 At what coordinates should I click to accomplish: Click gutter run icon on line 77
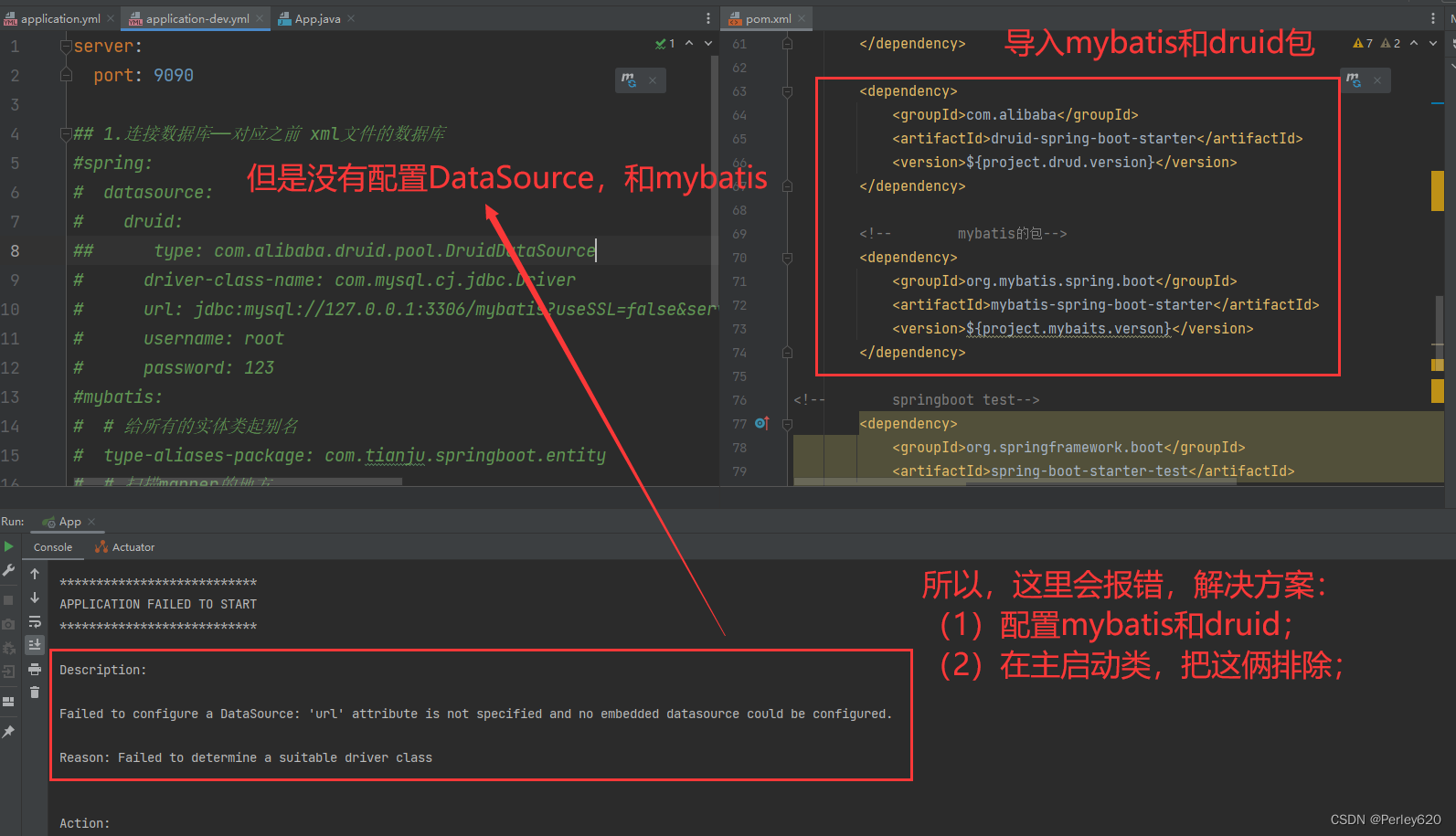761,423
